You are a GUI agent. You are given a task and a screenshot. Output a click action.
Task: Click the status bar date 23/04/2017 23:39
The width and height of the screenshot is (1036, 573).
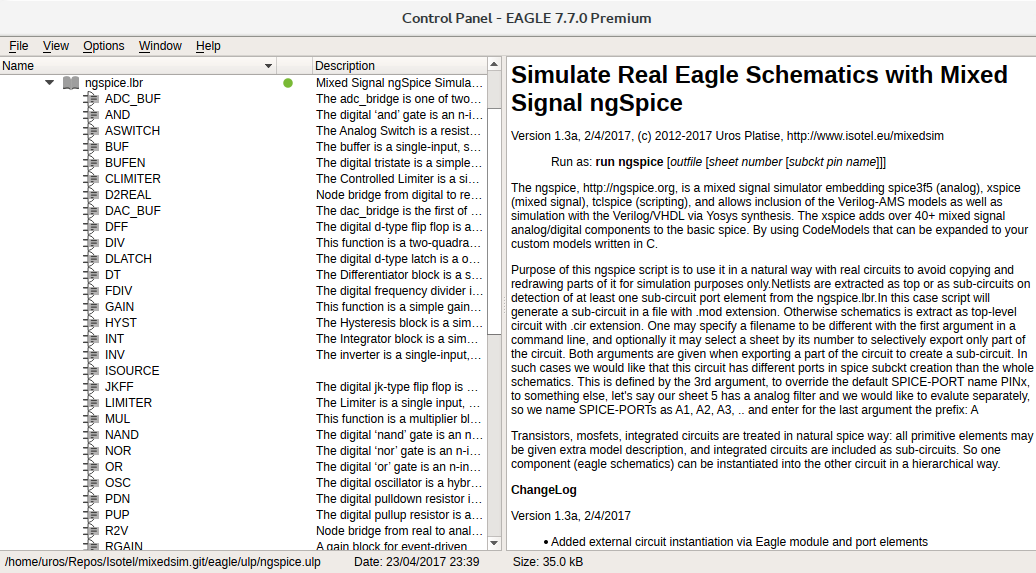coord(416,562)
